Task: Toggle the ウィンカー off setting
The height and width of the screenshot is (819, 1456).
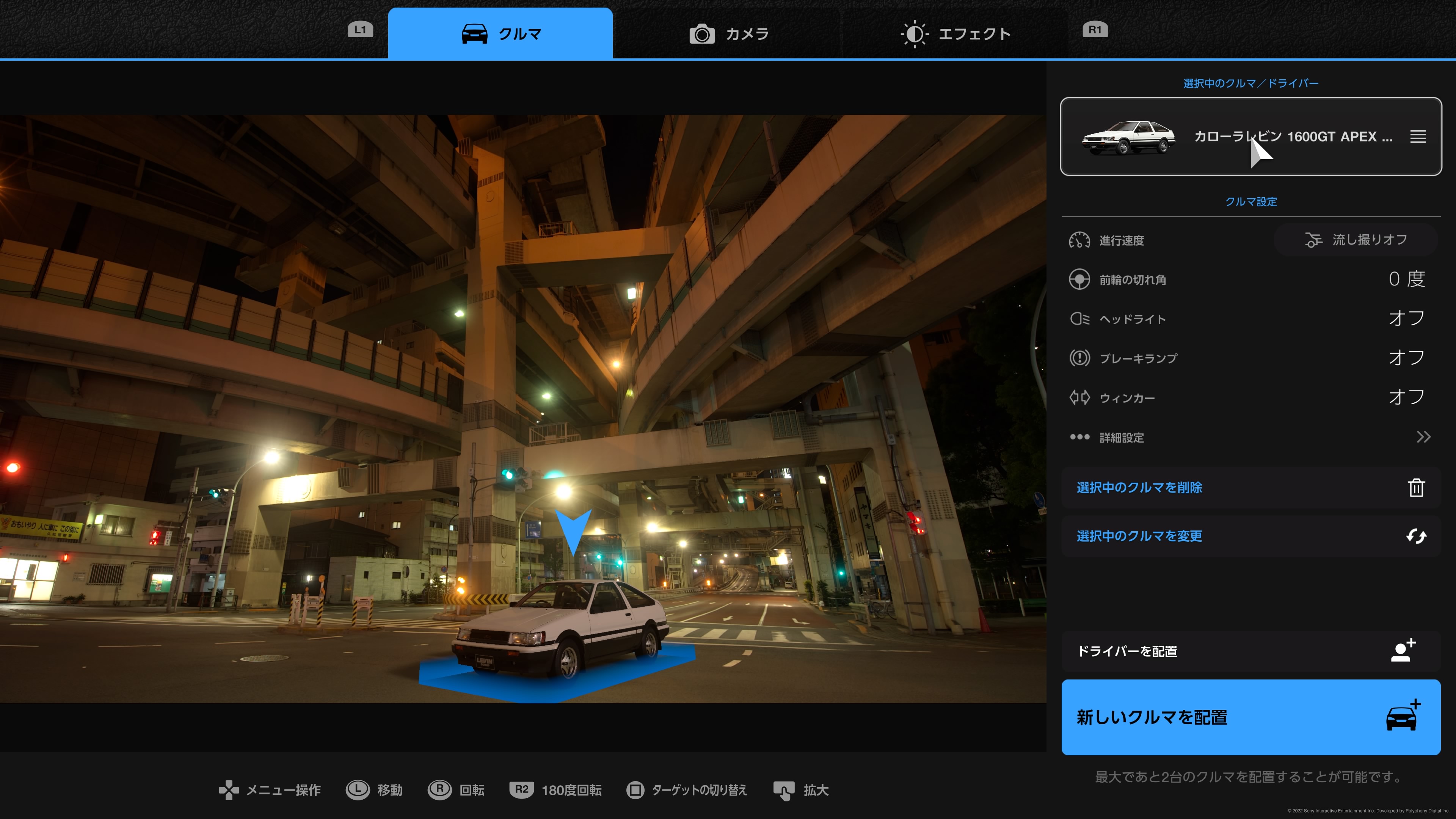Action: click(x=1406, y=397)
